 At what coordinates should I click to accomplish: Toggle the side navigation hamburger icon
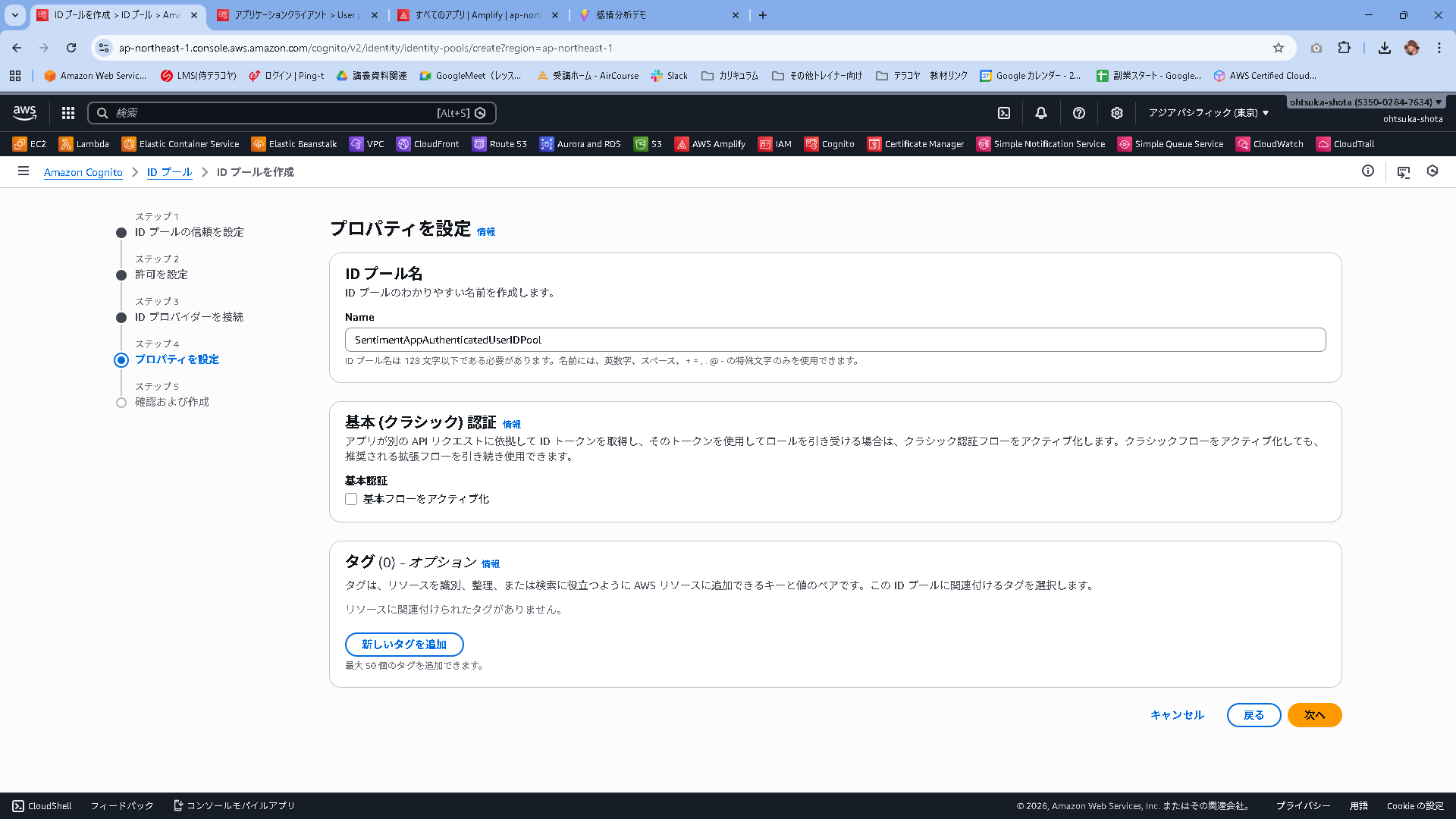tap(24, 171)
